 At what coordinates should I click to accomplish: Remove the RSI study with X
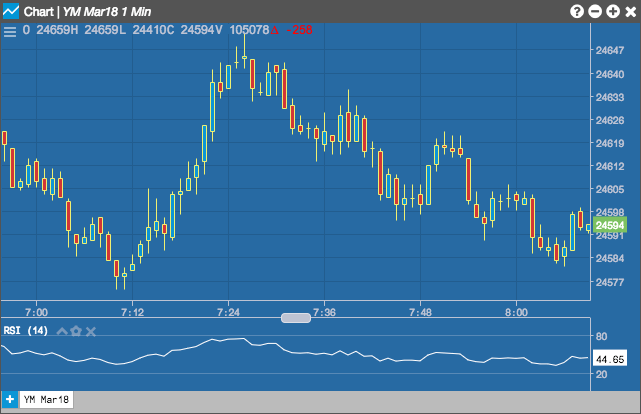point(91,331)
